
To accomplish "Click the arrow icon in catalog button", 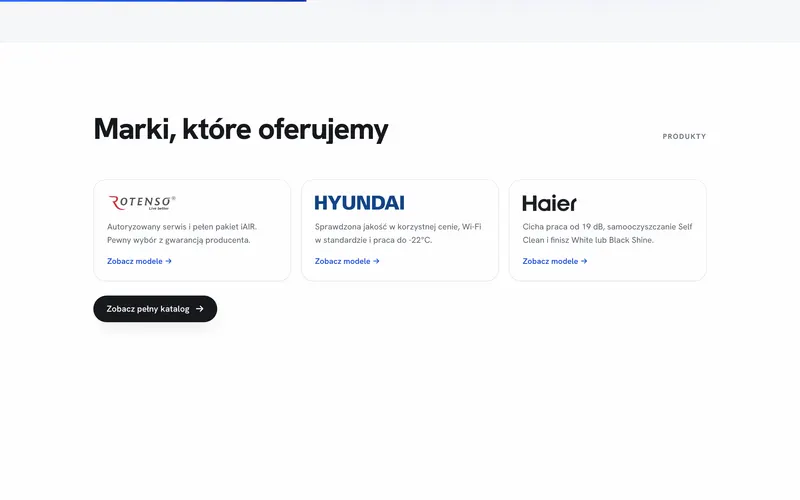I will [x=199, y=309].
